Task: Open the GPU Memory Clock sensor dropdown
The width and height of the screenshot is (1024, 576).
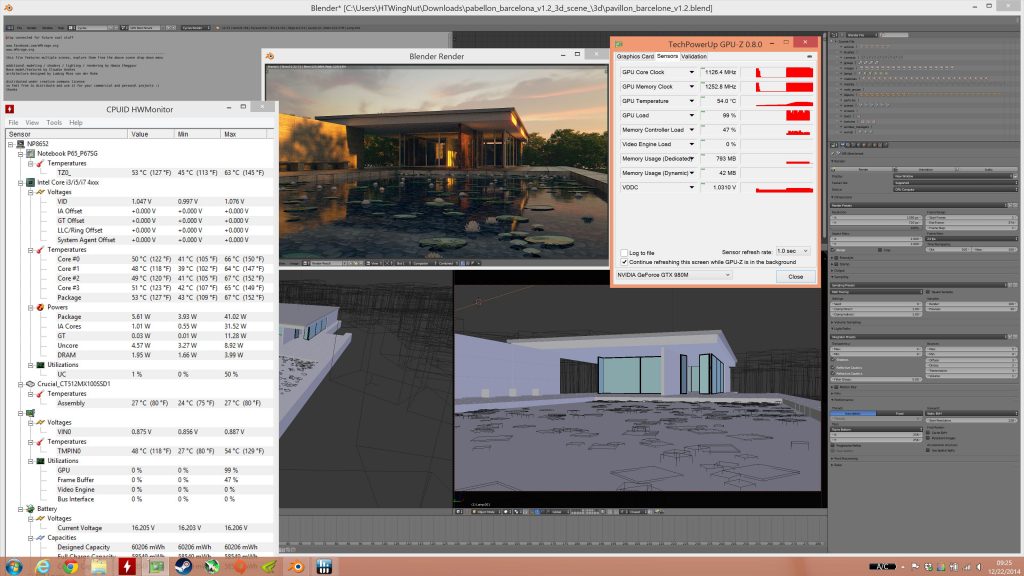Action: [x=692, y=87]
